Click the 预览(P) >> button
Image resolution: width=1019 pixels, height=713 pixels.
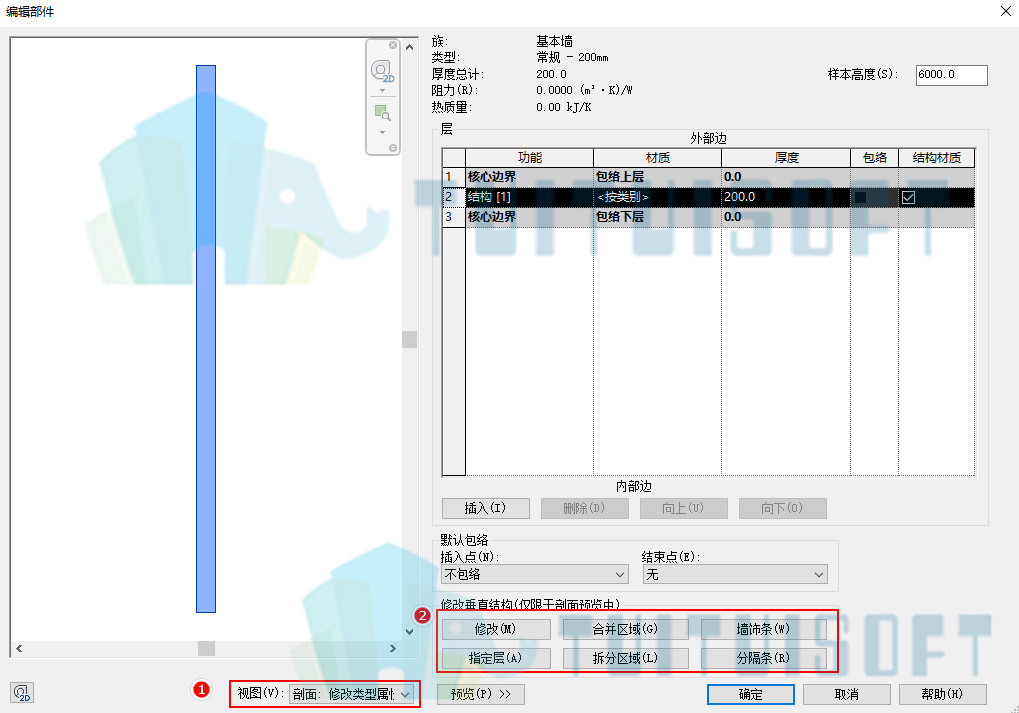click(481, 694)
